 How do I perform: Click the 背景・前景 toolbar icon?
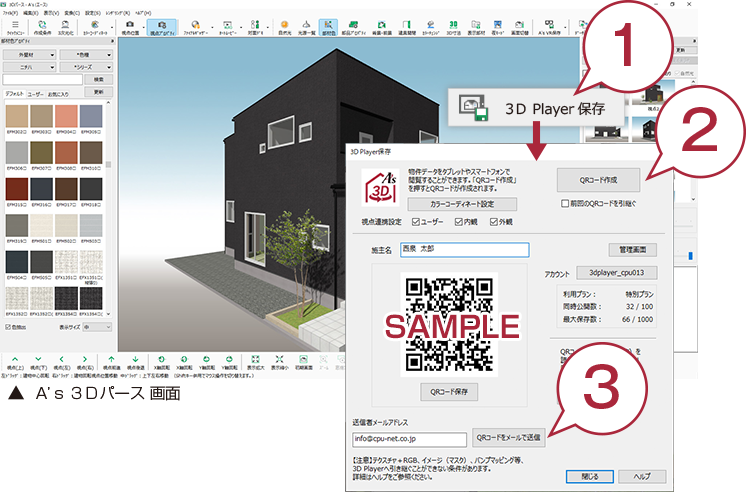(382, 27)
